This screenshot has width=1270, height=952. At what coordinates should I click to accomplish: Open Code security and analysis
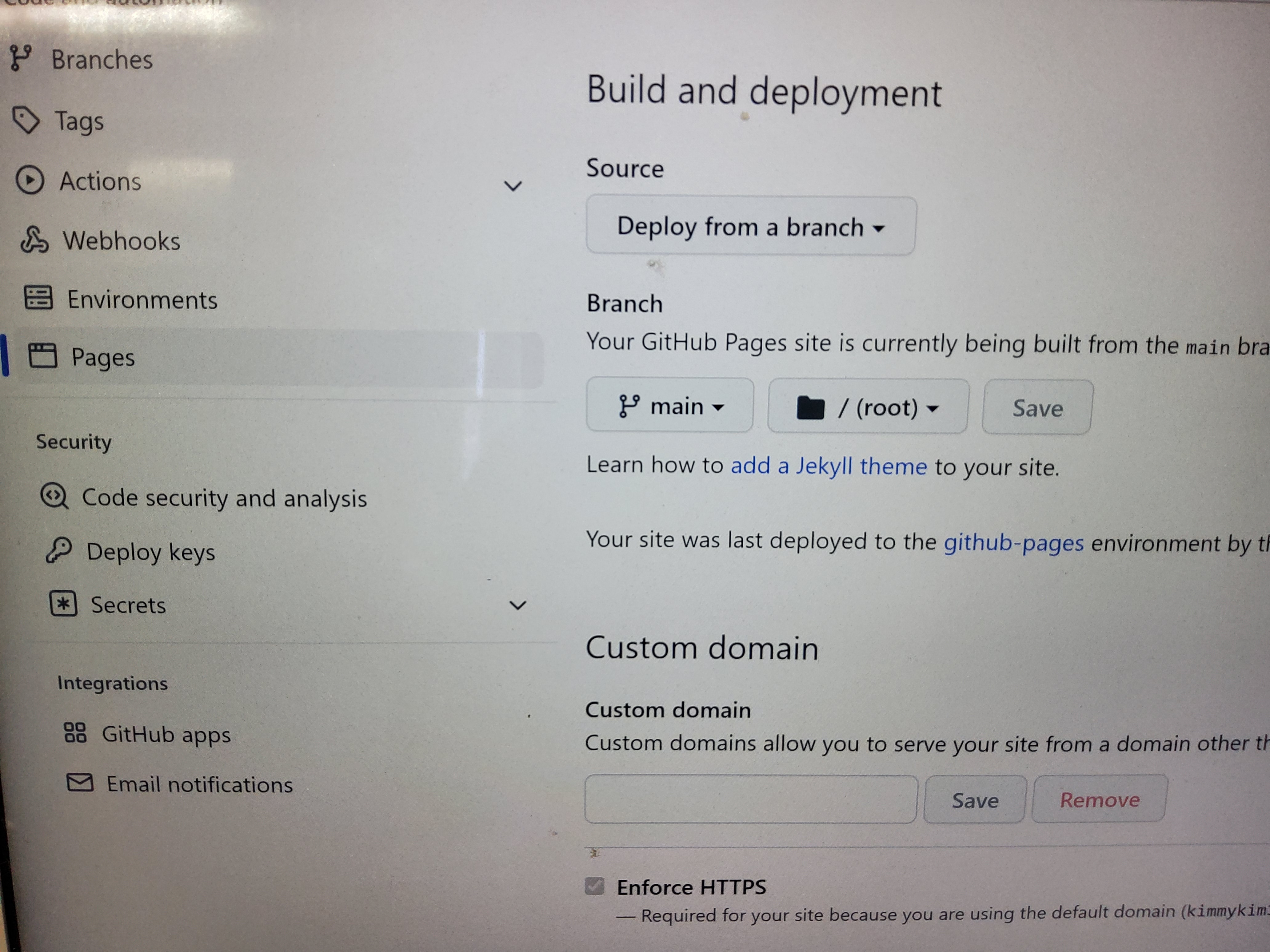click(x=225, y=498)
